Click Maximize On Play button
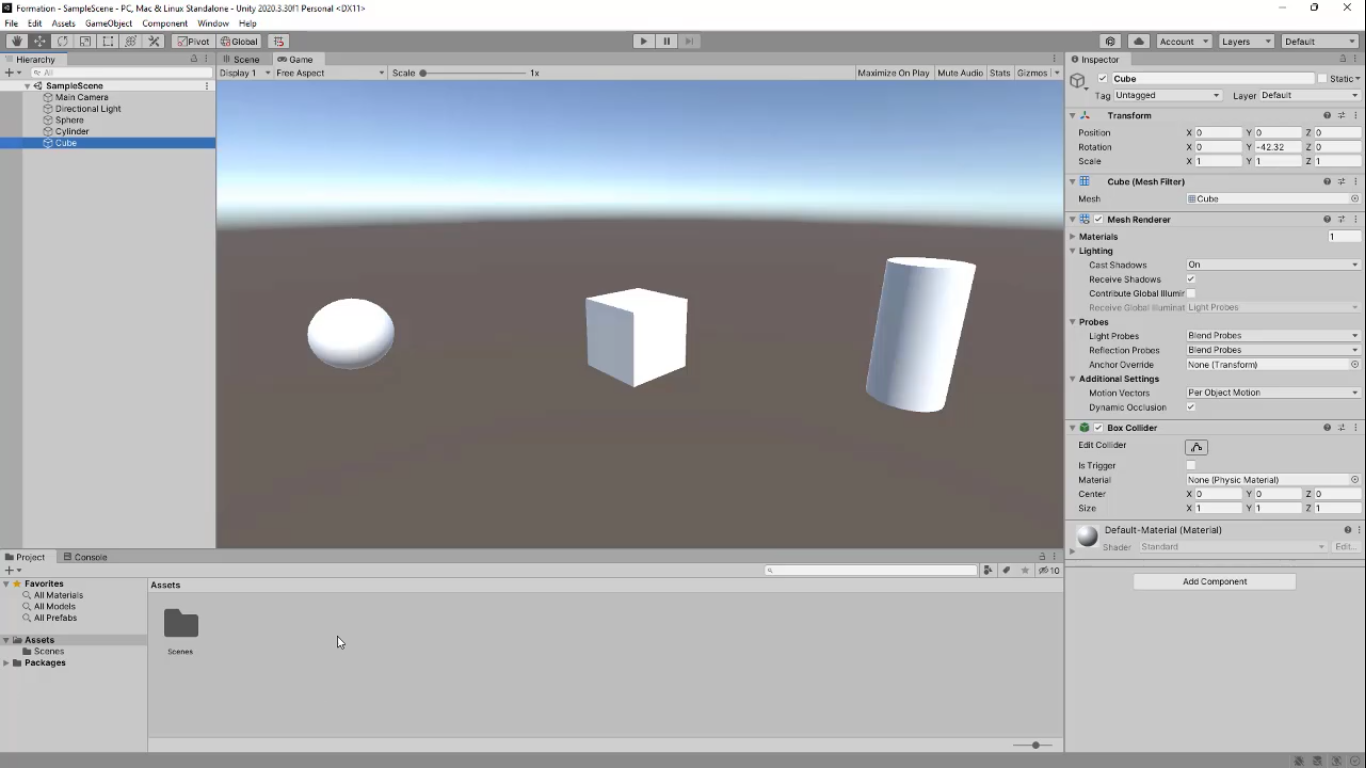The image size is (1366, 768). (x=893, y=73)
